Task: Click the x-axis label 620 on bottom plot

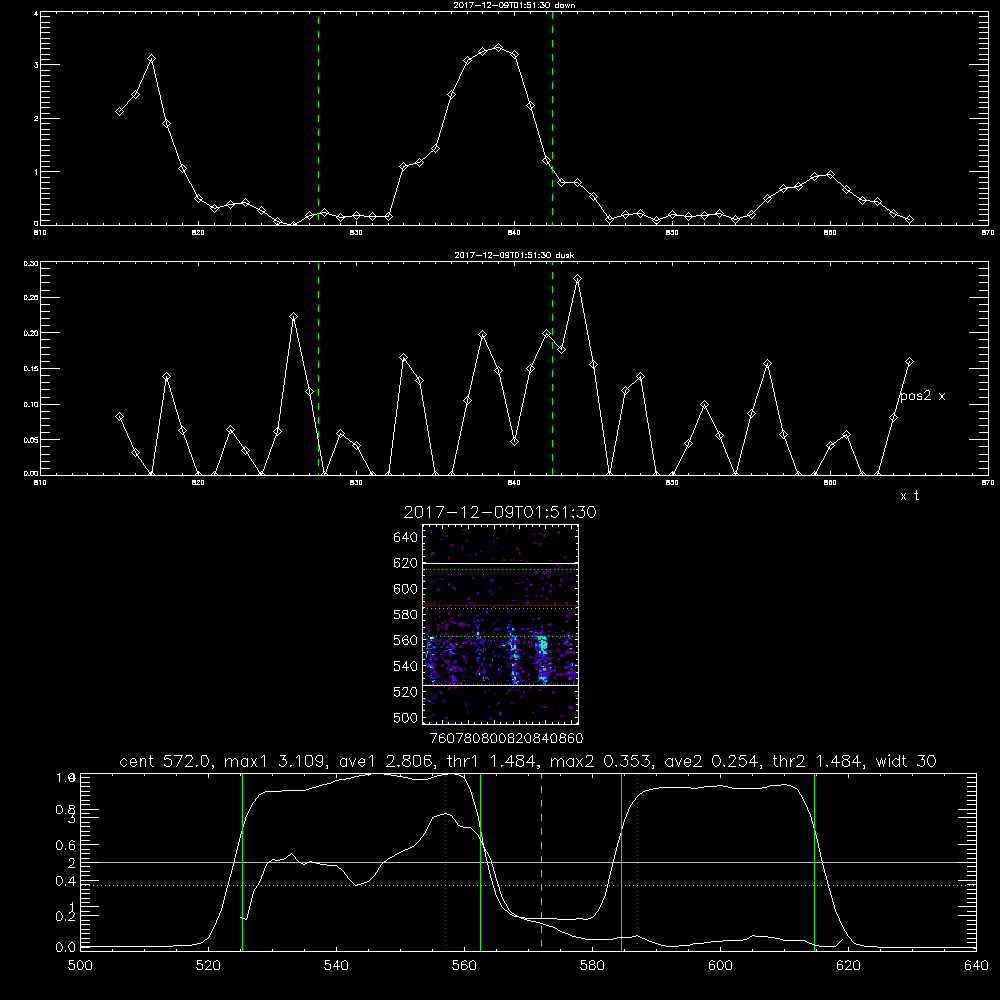Action: [x=848, y=966]
